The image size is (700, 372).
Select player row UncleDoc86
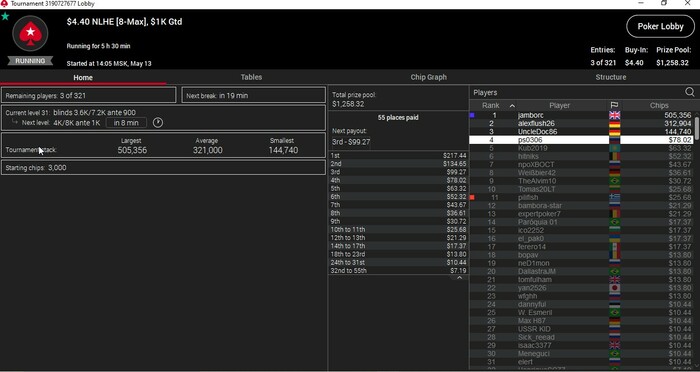581,132
